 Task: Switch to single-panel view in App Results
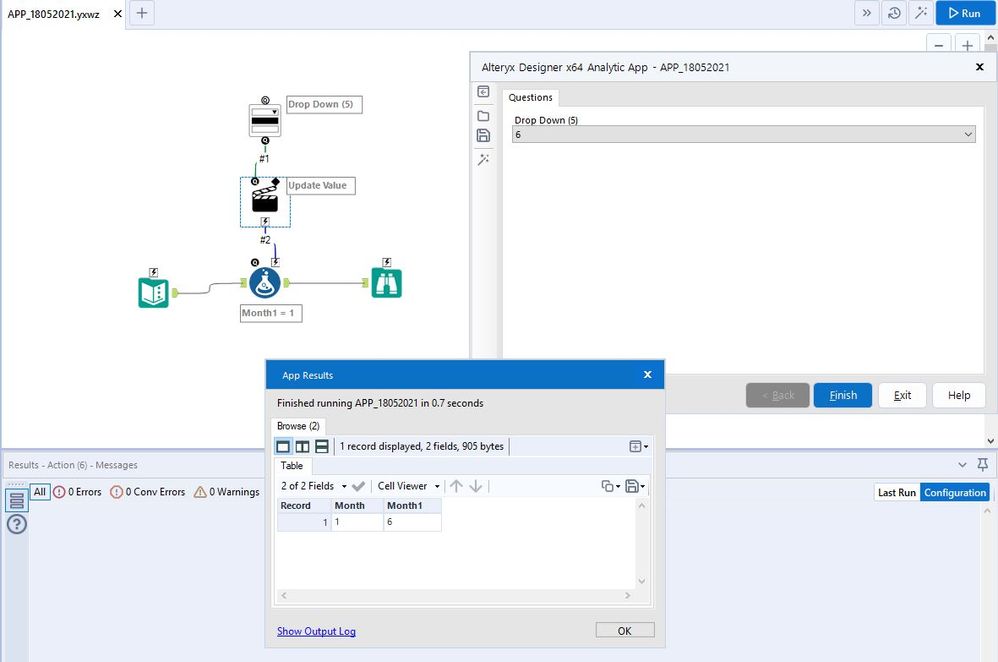(x=283, y=447)
